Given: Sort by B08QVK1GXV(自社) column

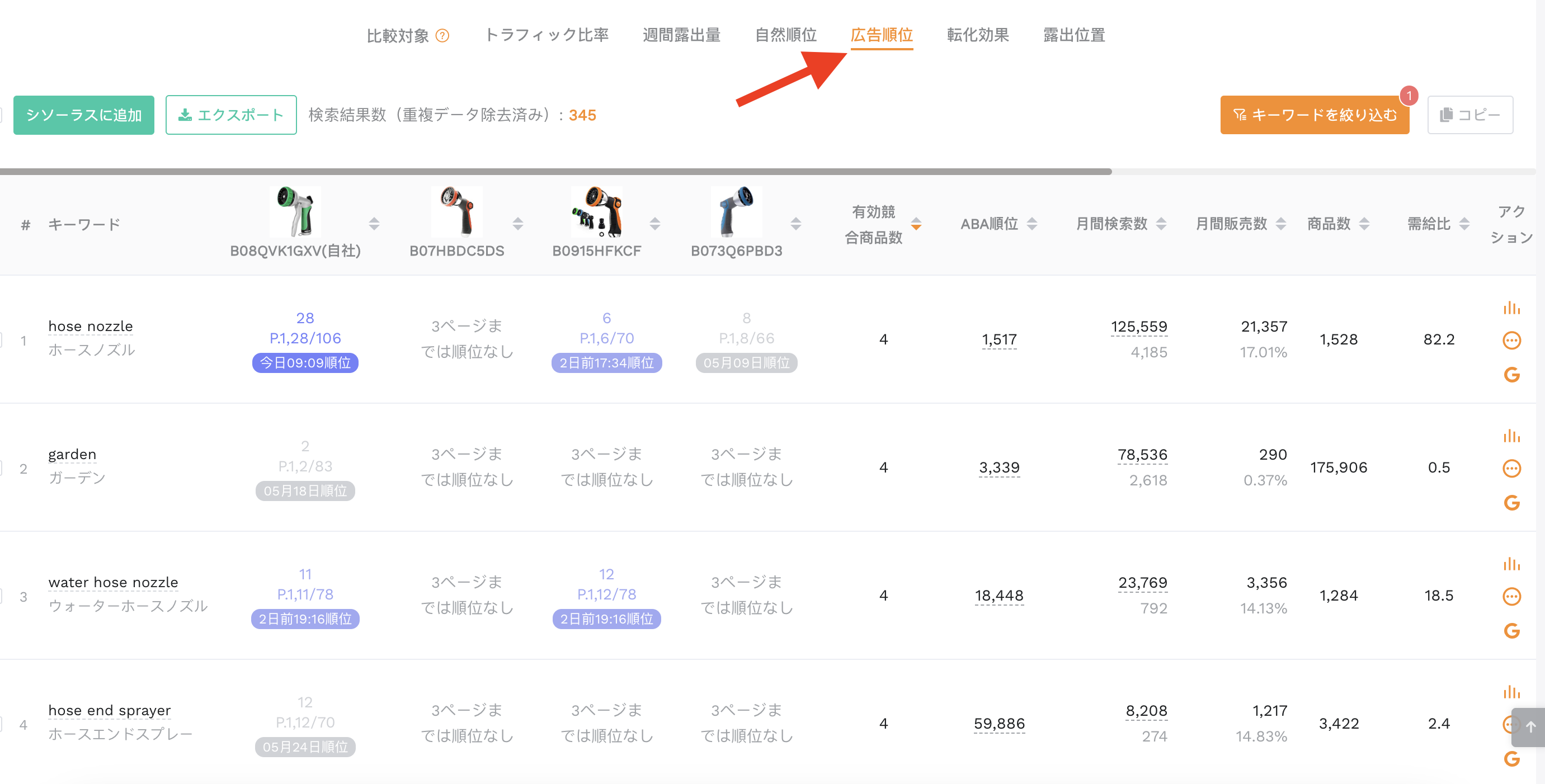Looking at the screenshot, I should (x=374, y=224).
